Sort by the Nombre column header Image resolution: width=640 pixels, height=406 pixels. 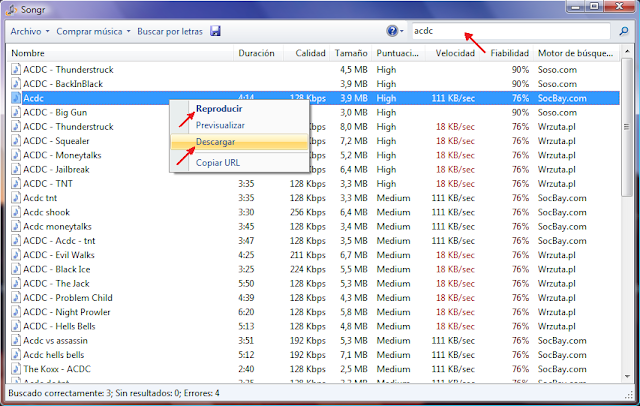[120, 53]
